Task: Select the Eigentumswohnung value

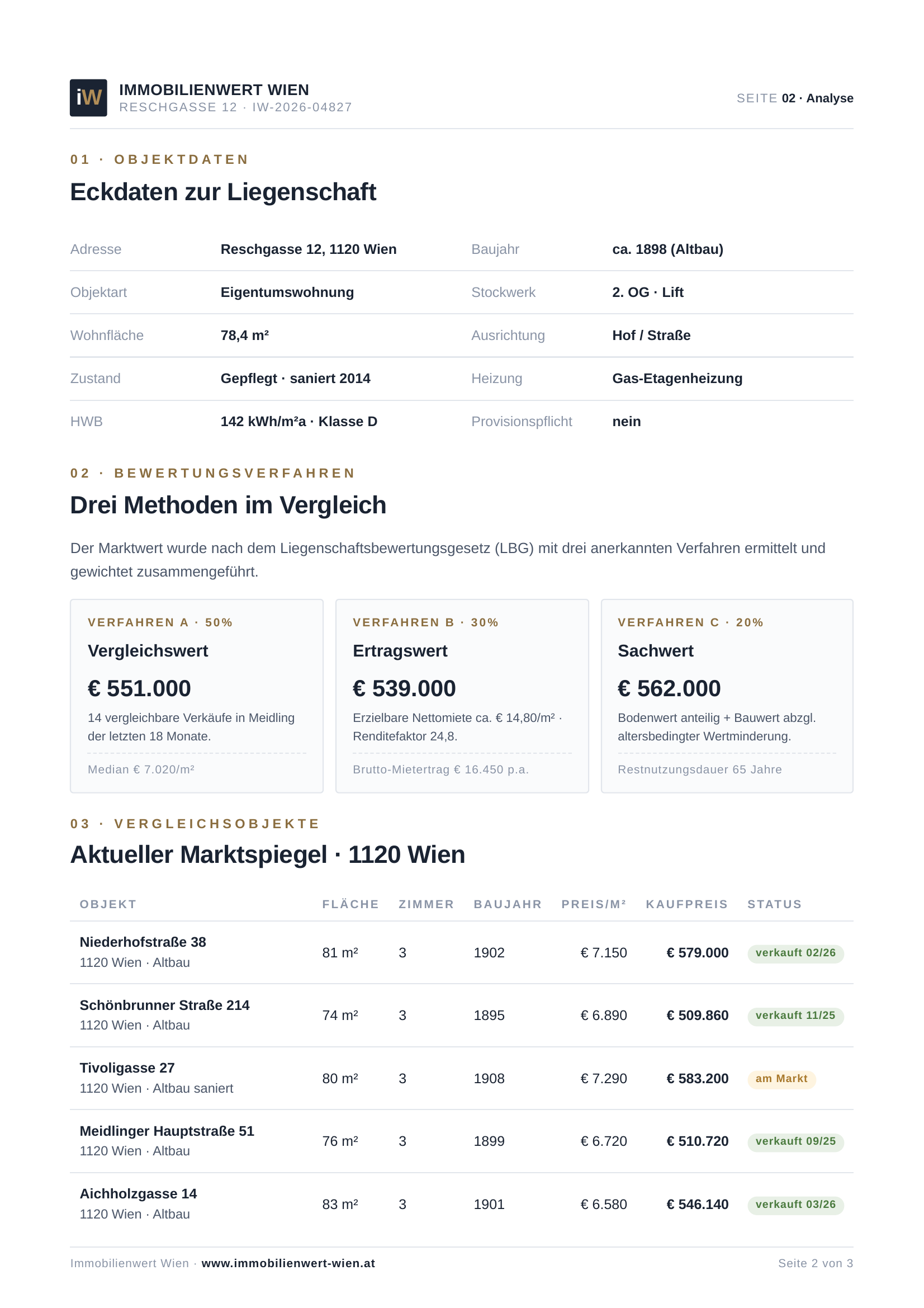Action: 287,292
